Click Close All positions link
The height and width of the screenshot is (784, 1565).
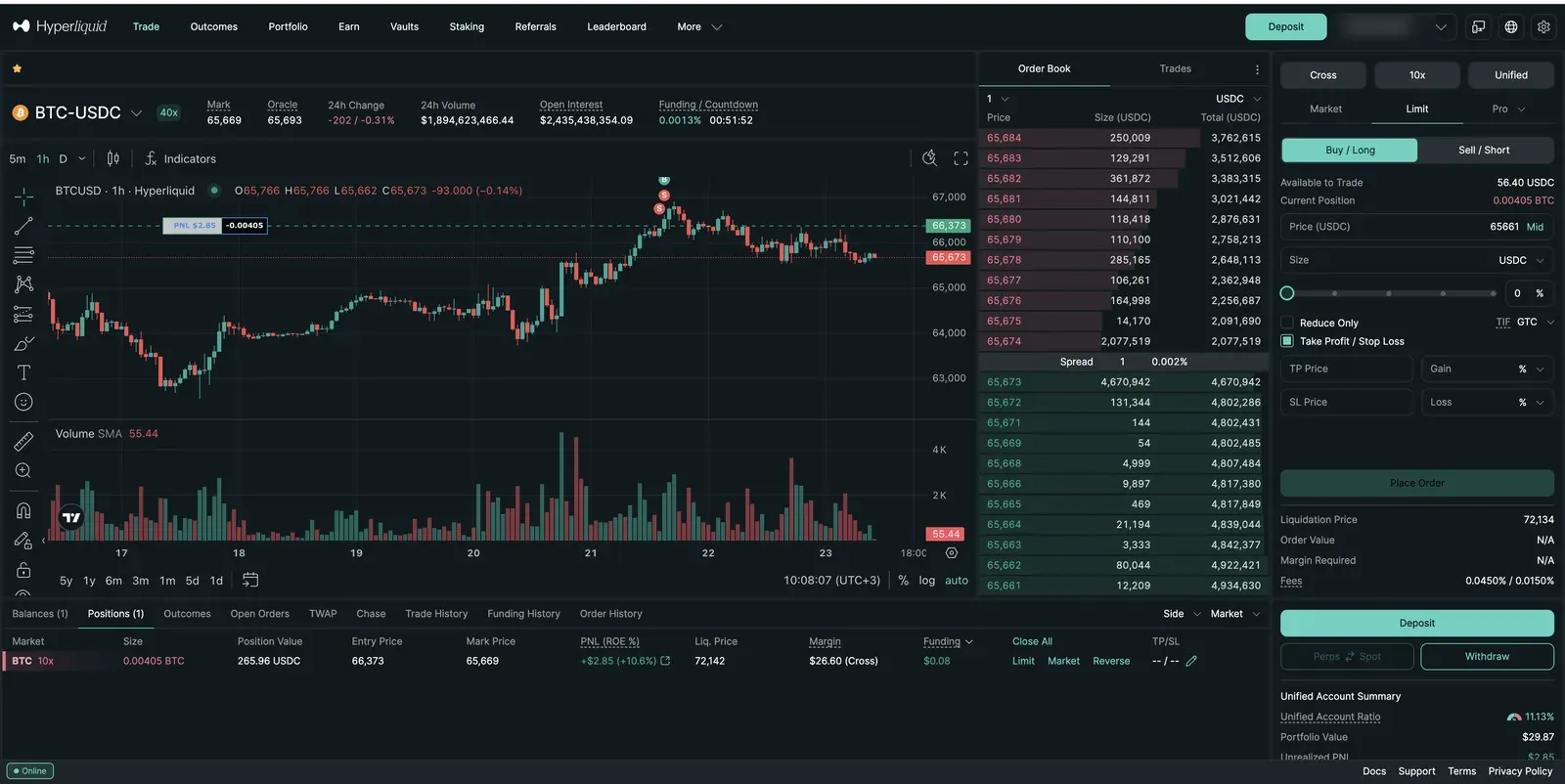point(1032,642)
